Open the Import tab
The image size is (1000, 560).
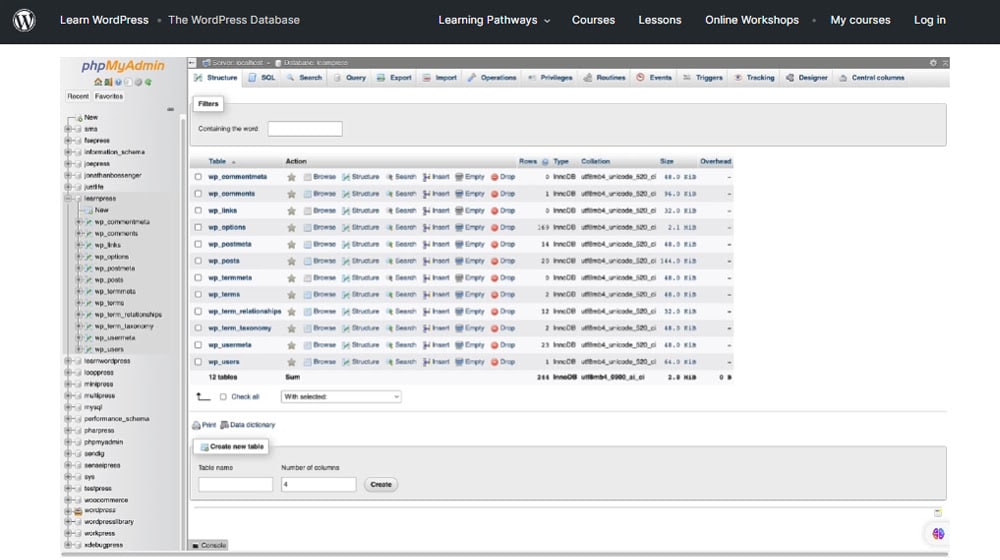(x=439, y=78)
